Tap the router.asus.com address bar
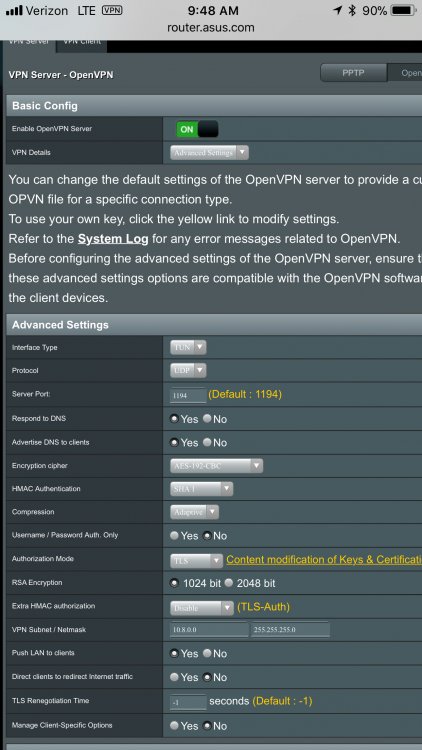The height and width of the screenshot is (750, 422). 211,27
